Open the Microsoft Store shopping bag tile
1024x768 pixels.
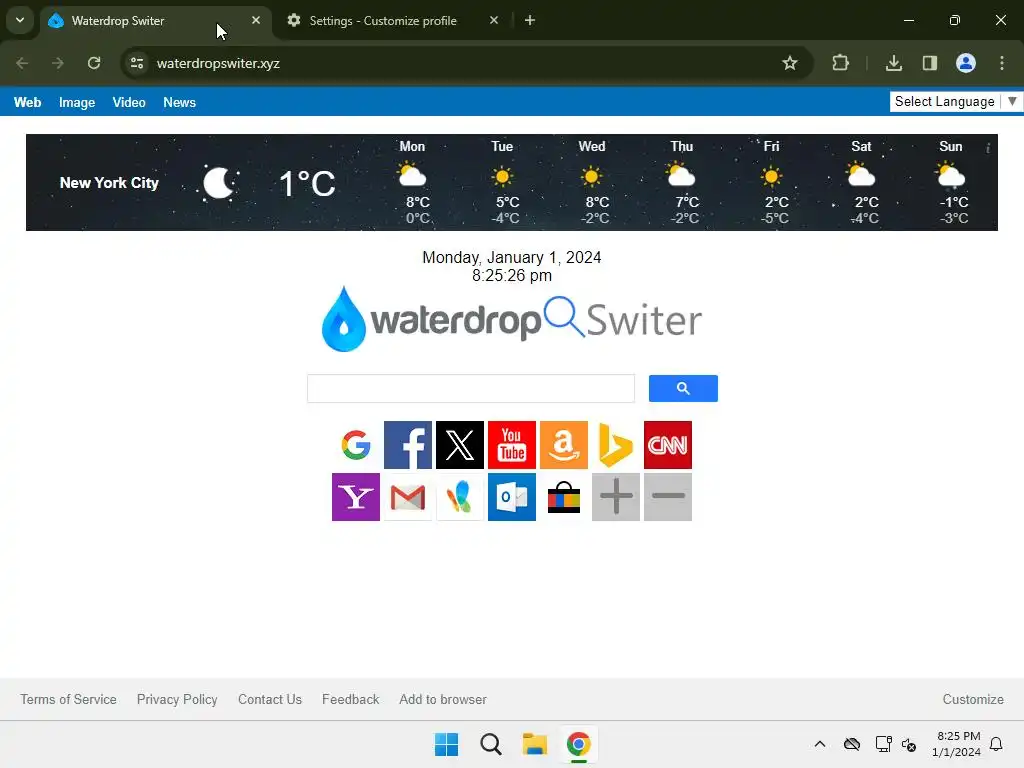(x=564, y=497)
